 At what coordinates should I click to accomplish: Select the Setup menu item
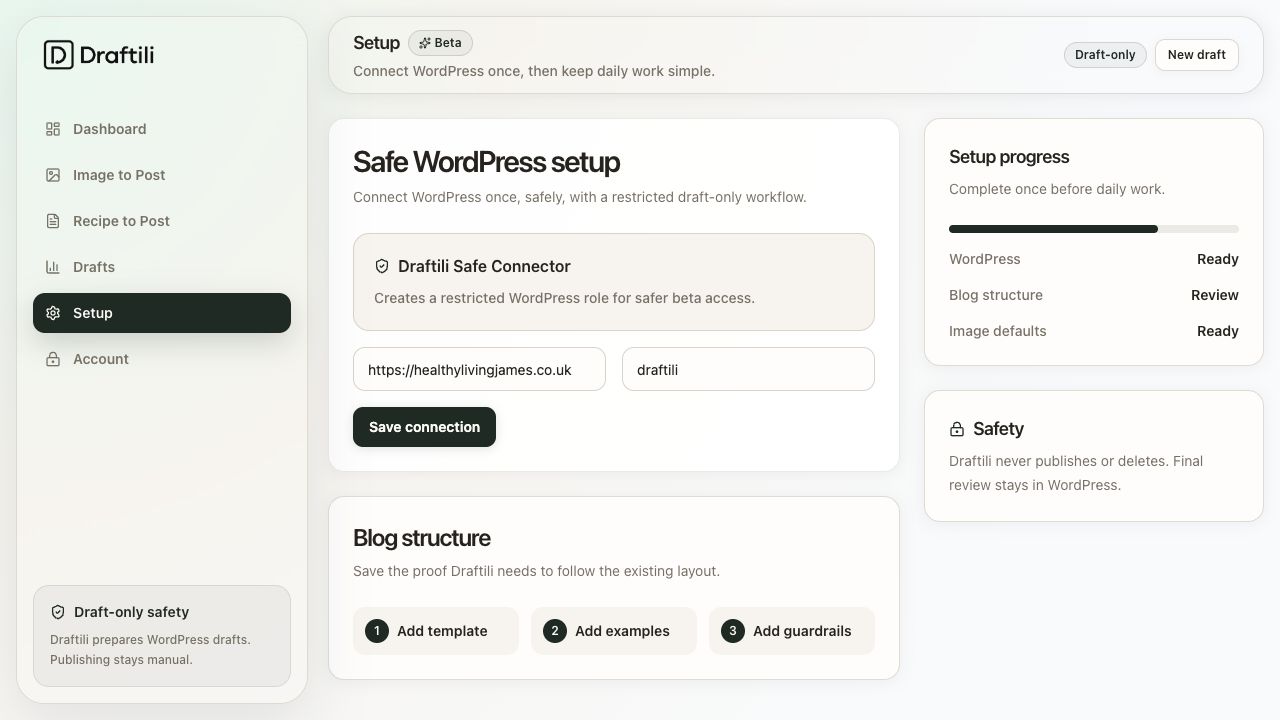click(162, 313)
